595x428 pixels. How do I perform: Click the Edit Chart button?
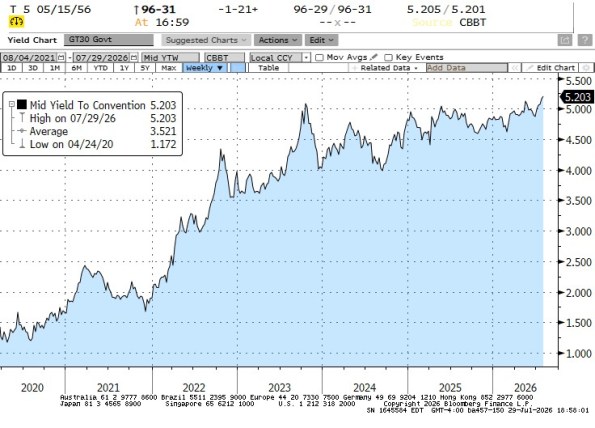(x=551, y=68)
